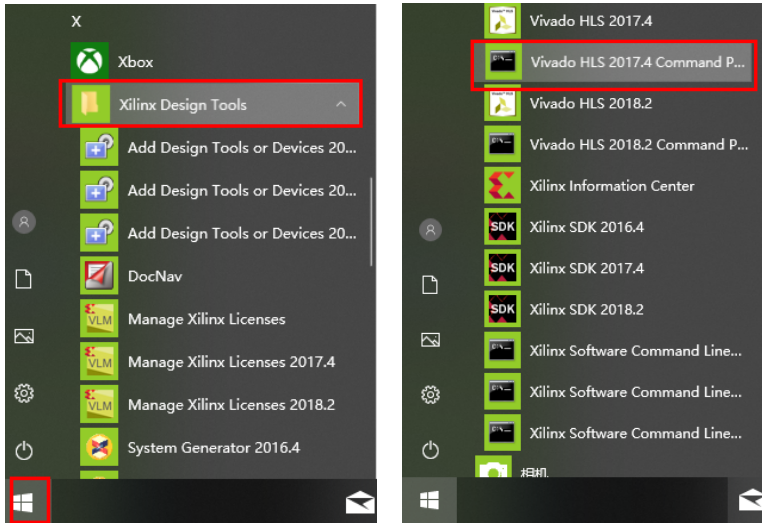The image size is (767, 528).
Task: Open Mail icon on right screenshot taskbar
Action: coord(751,501)
